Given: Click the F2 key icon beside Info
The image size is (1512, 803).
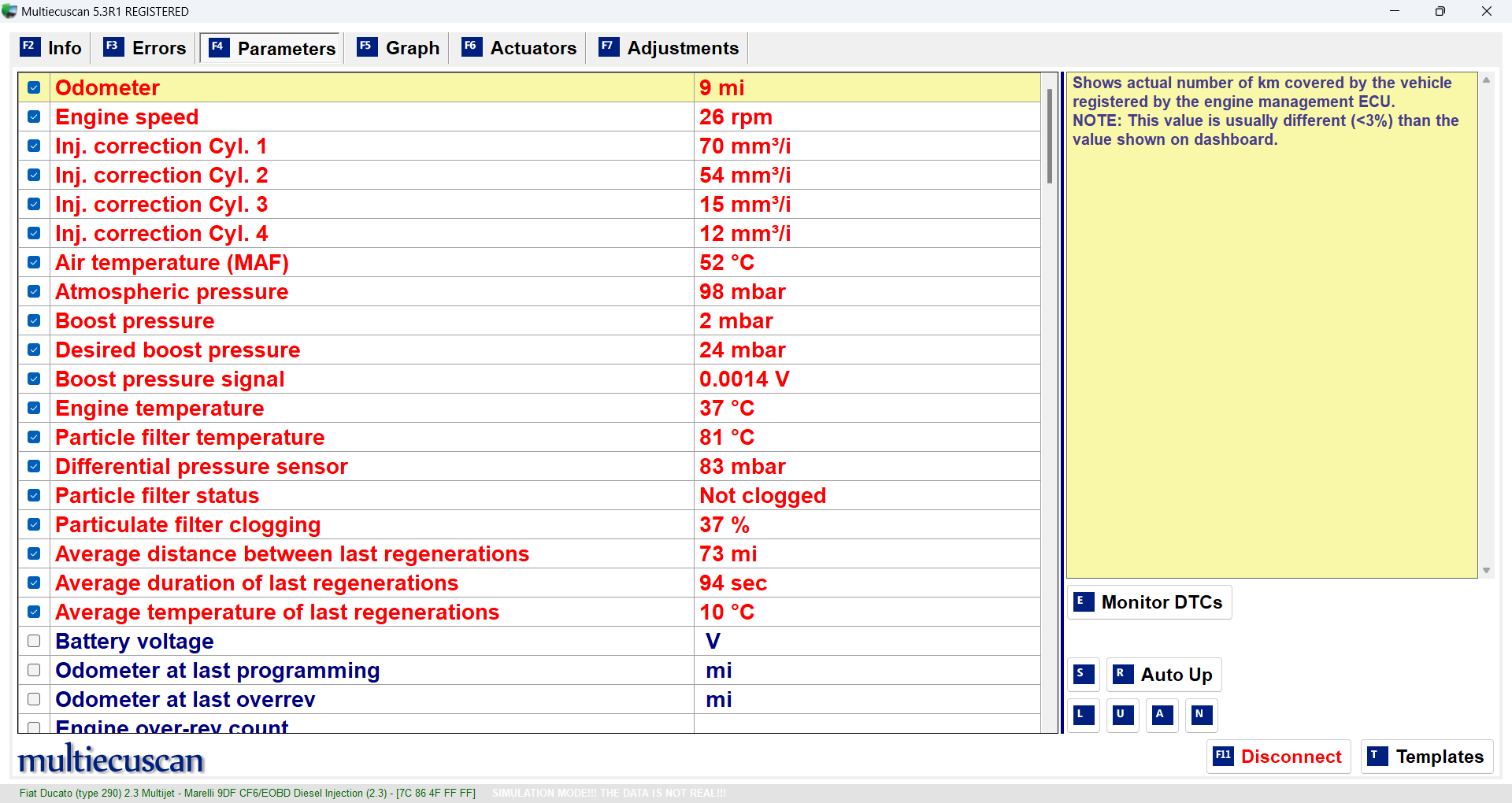Looking at the screenshot, I should (29, 47).
